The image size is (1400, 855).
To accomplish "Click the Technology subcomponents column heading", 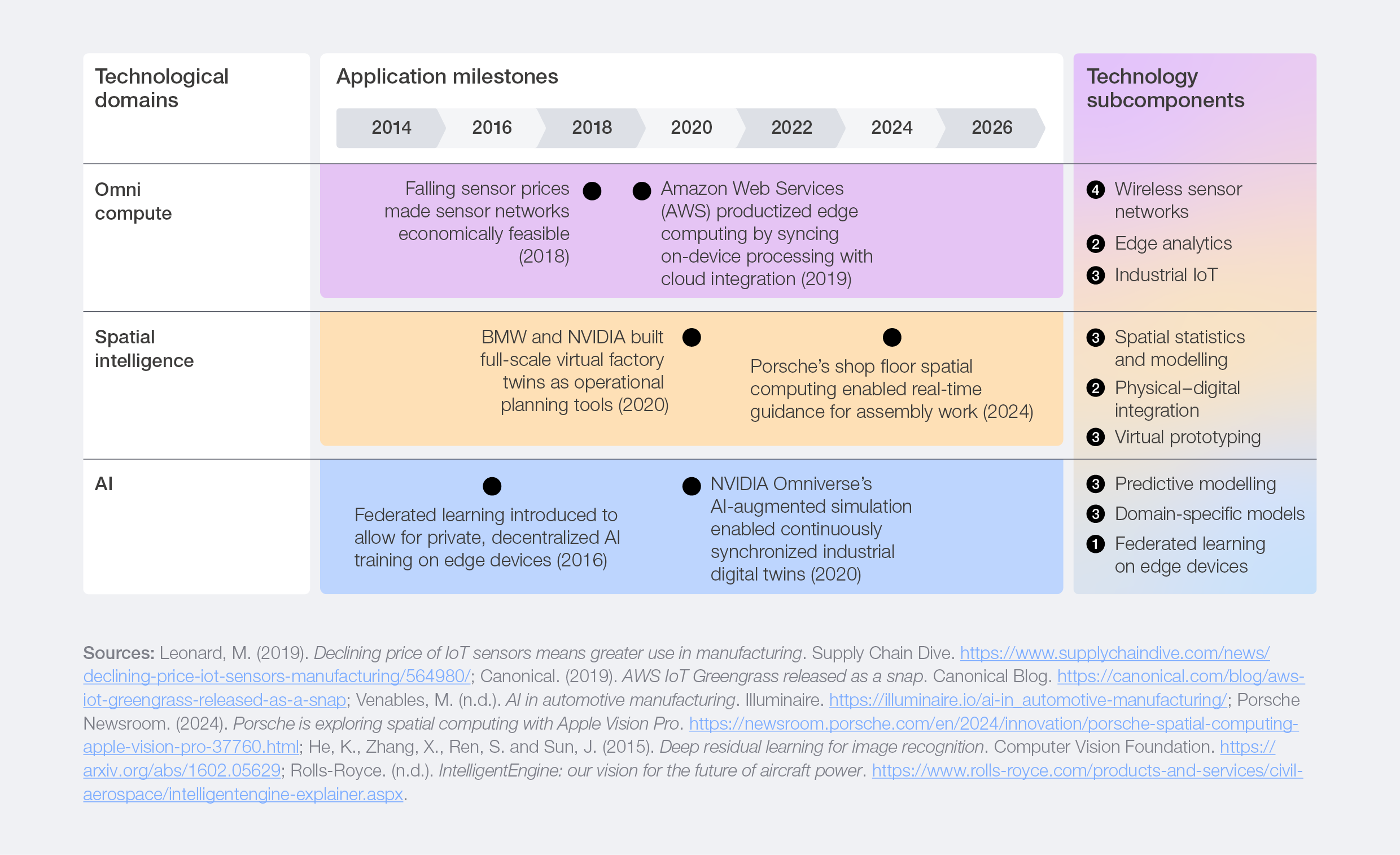I will (x=1165, y=88).
